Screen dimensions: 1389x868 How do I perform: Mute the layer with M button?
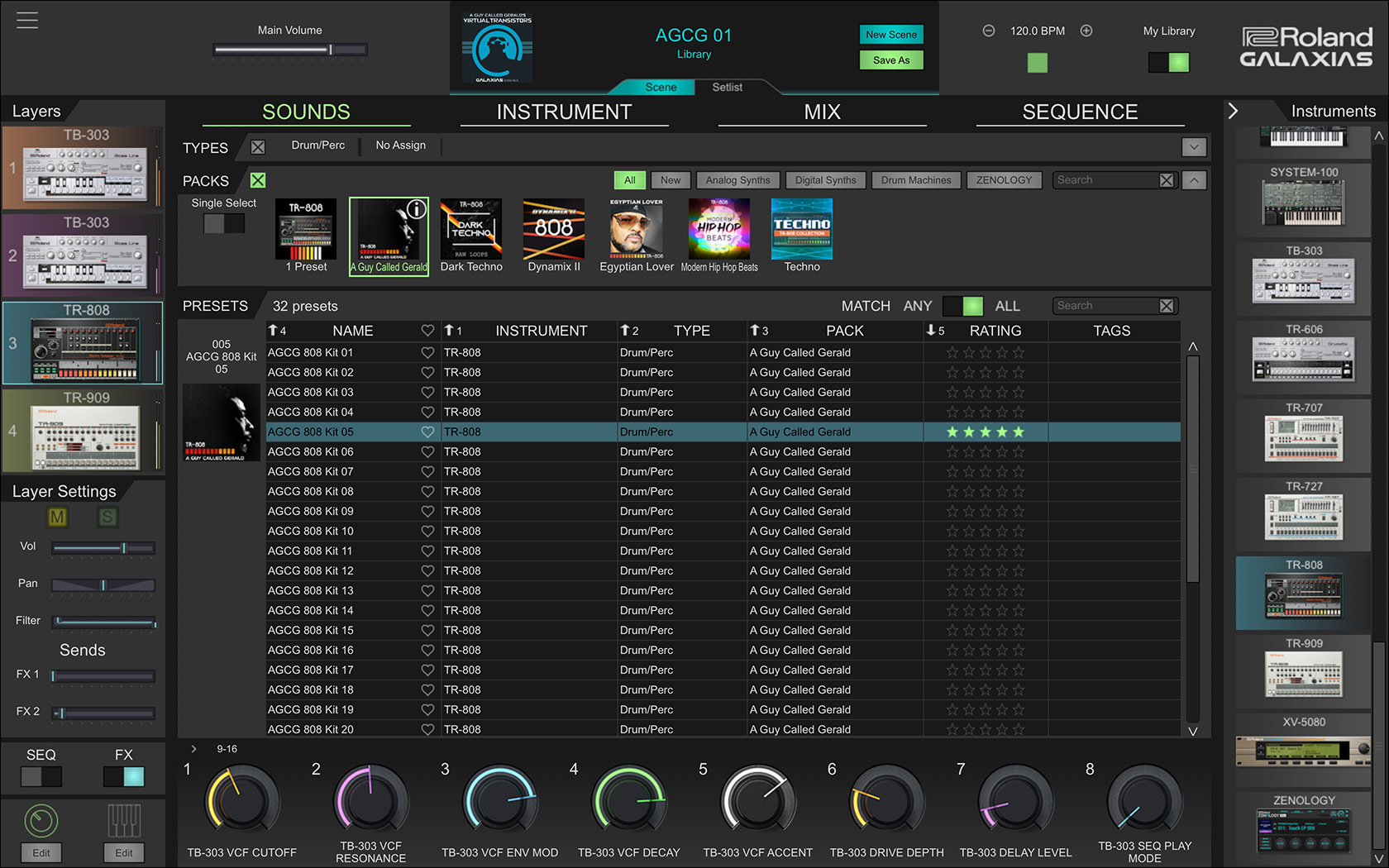pyautogui.click(x=57, y=517)
